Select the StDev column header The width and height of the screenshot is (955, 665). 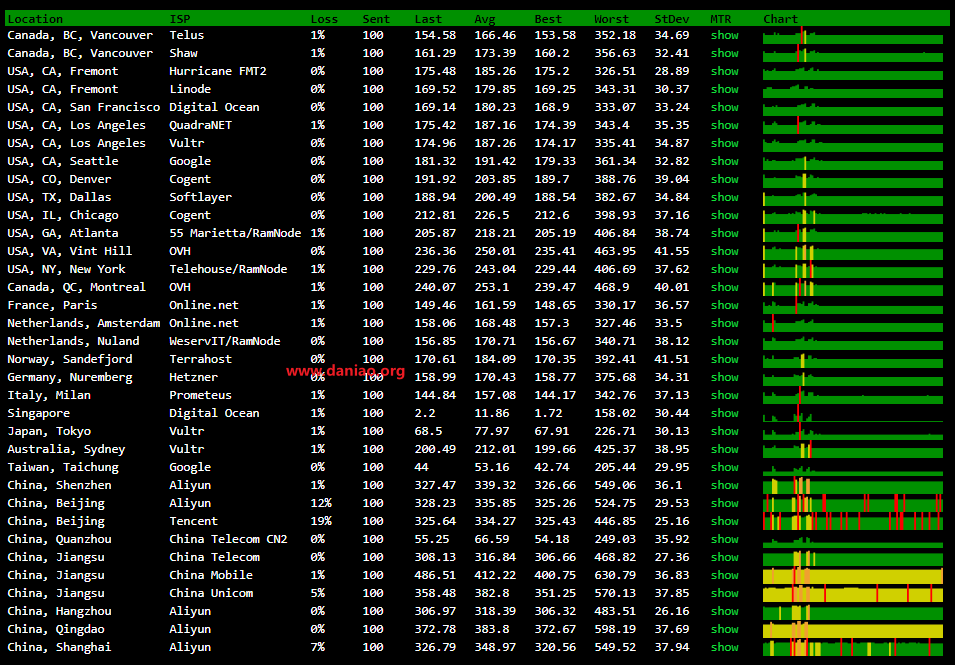tap(672, 19)
